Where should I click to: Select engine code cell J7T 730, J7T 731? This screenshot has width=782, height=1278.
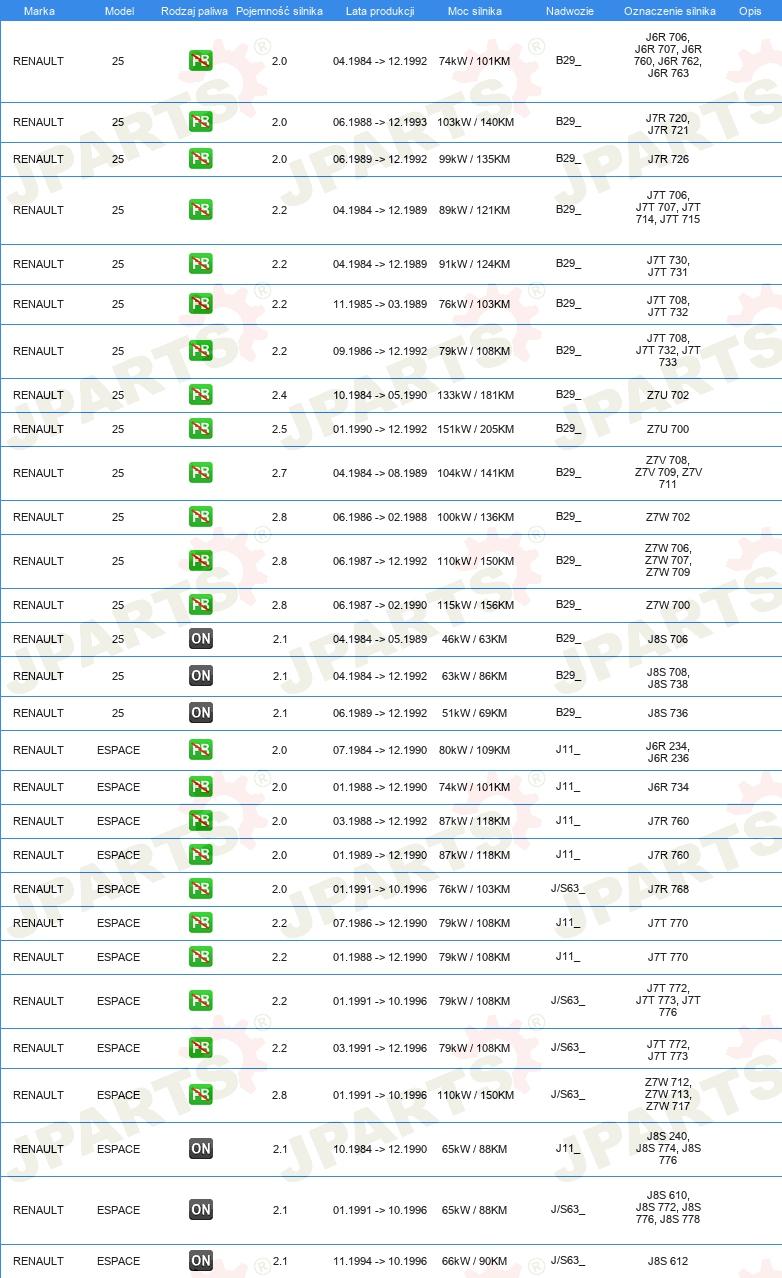668,266
